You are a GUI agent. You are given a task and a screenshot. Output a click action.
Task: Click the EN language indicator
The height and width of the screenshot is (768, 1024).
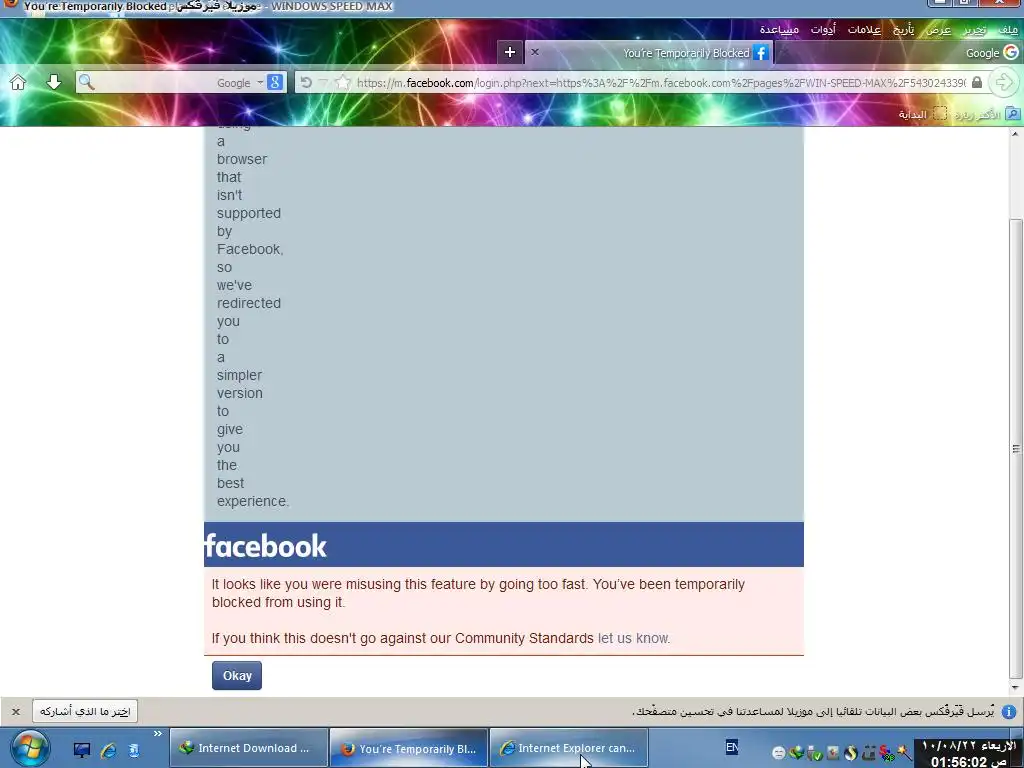point(732,746)
